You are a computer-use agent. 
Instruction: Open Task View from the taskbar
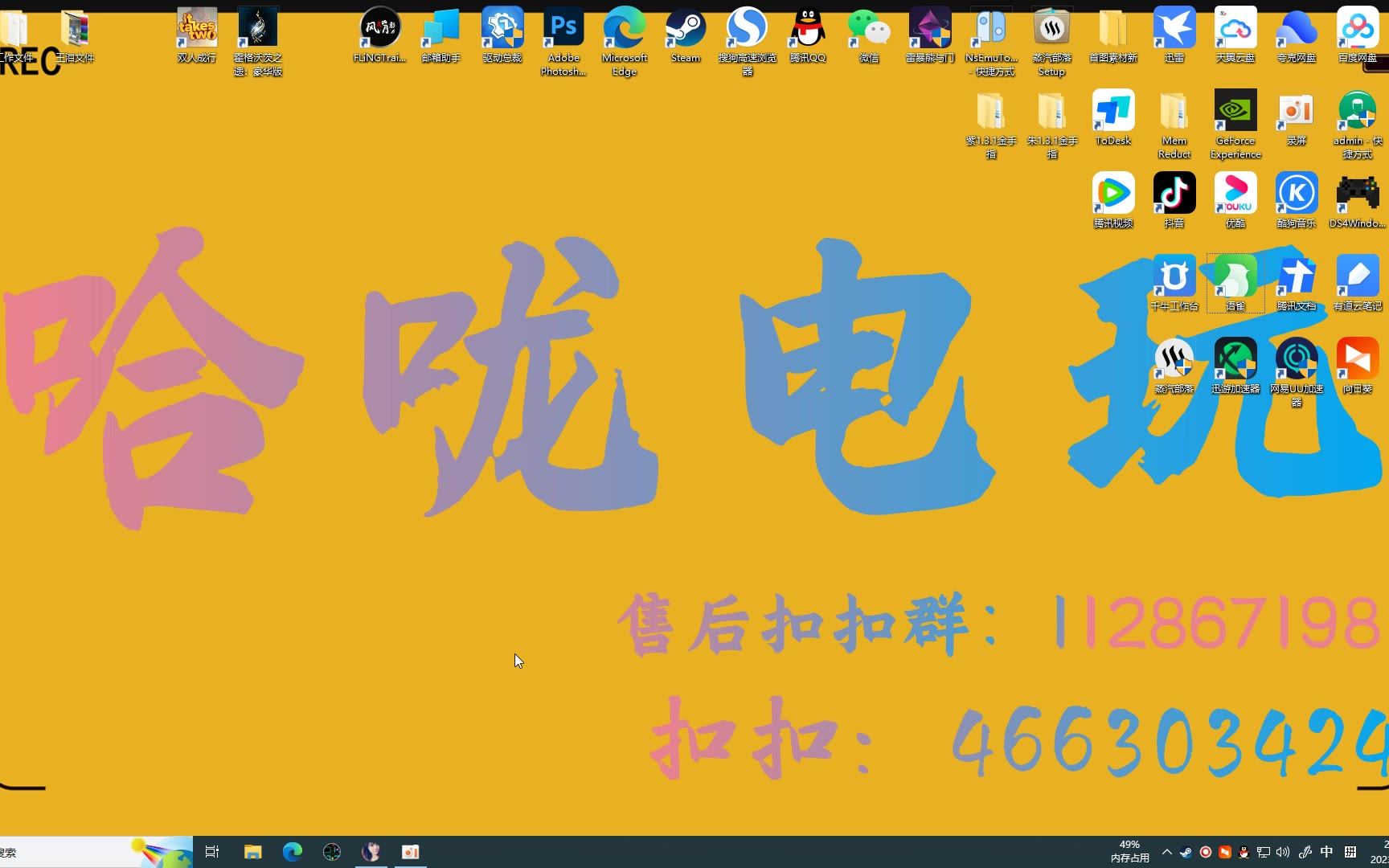pyautogui.click(x=212, y=852)
